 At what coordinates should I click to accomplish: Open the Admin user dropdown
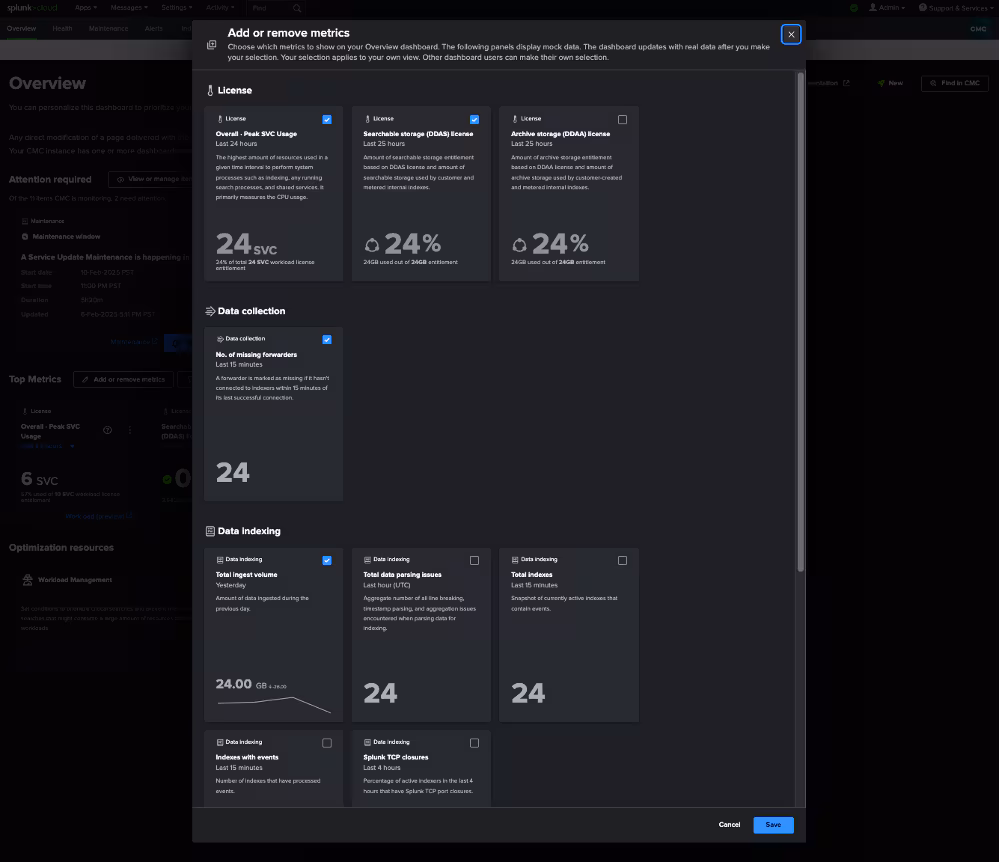point(889,7)
